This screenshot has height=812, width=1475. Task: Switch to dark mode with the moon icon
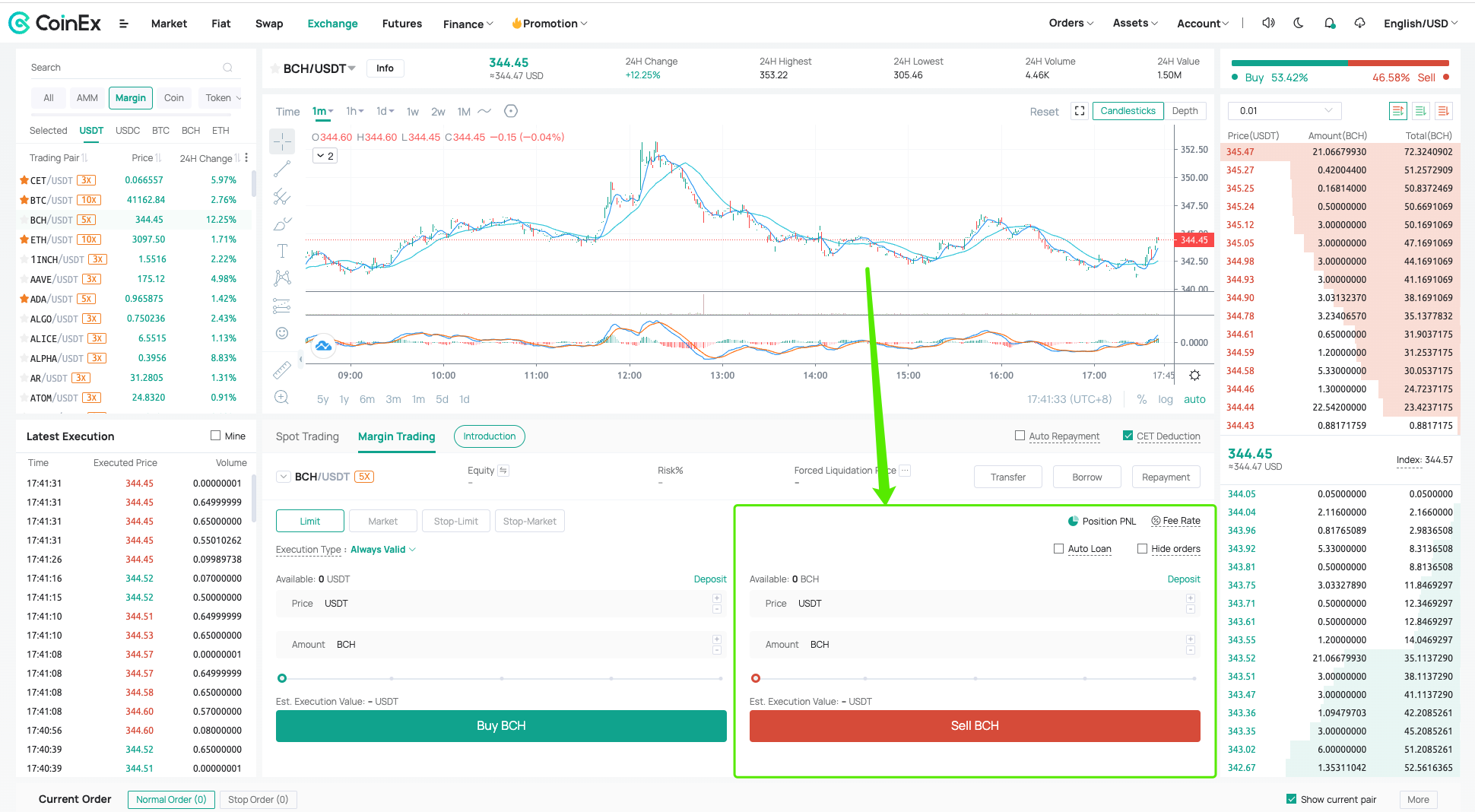coord(1299,23)
